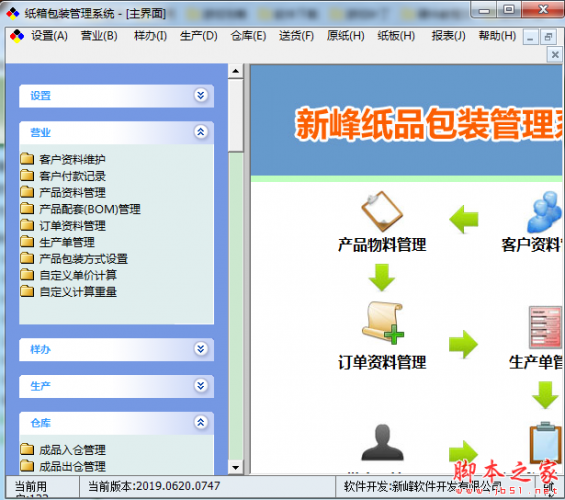
Task: Click the 生产 panel header label
Action: tap(40, 386)
